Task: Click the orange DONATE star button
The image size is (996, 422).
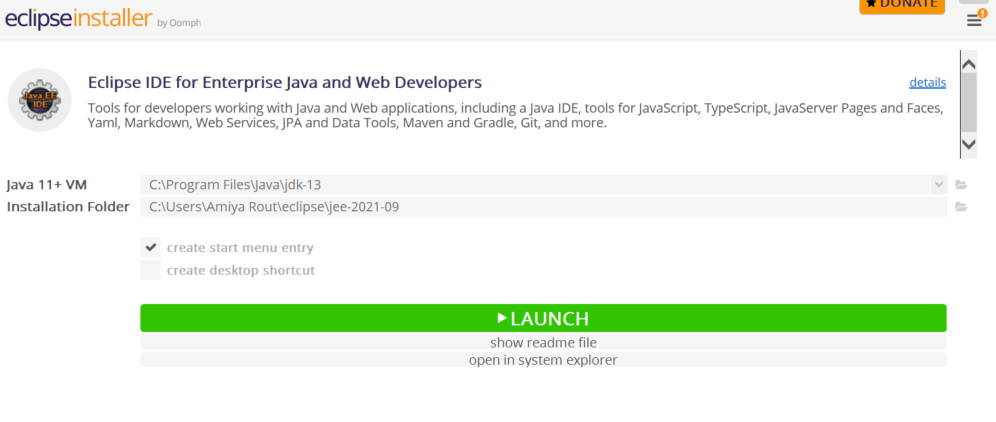Action: tap(902, 5)
